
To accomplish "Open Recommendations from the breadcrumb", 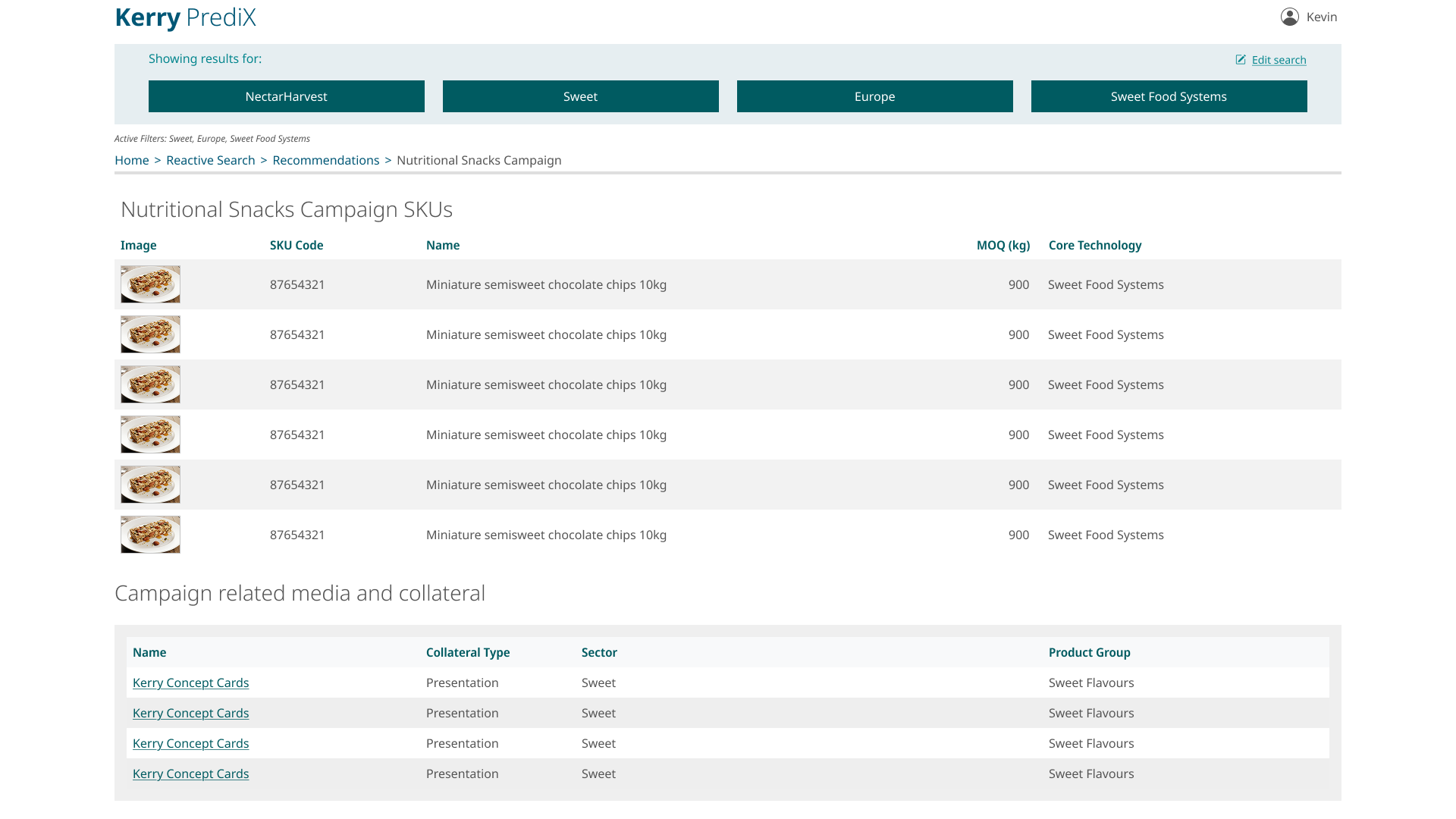I will 326,160.
